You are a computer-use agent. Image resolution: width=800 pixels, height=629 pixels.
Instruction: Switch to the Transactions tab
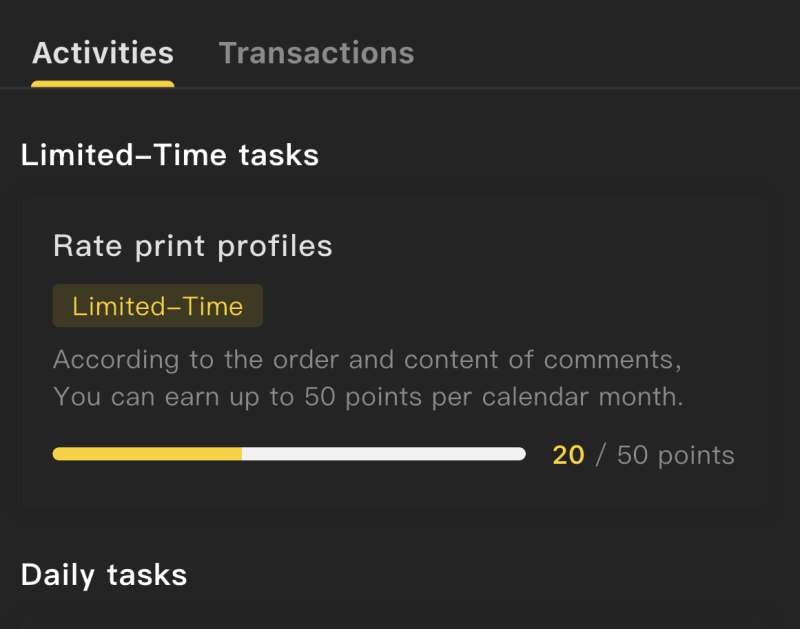pos(316,53)
